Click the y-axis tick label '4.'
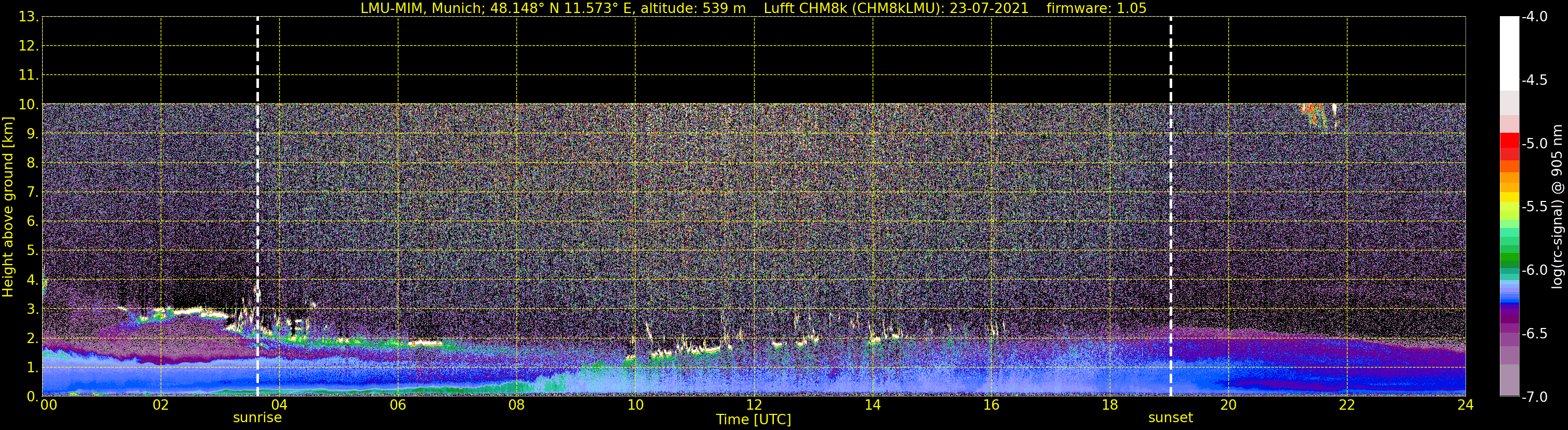The width and height of the screenshot is (1568, 430). tap(33, 280)
